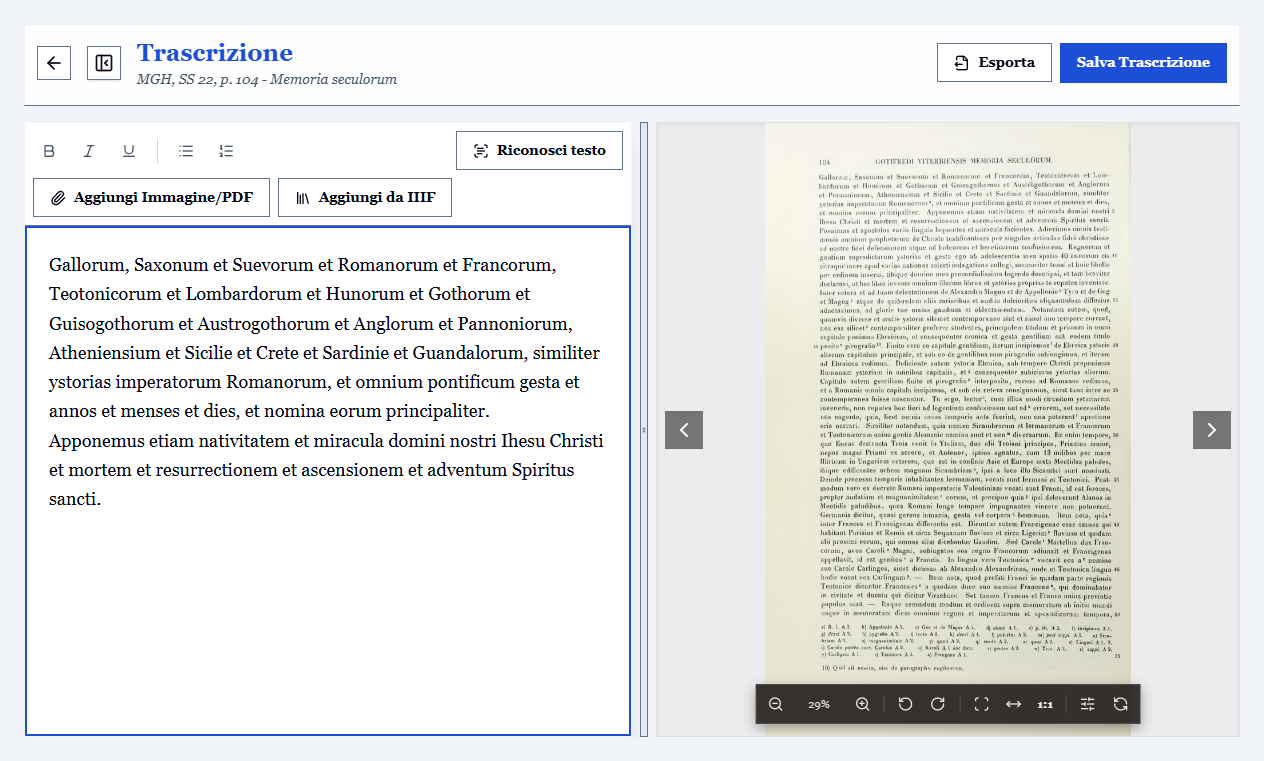The width and height of the screenshot is (1264, 761).
Task: Fit the image to screen
Action: pos(981,704)
